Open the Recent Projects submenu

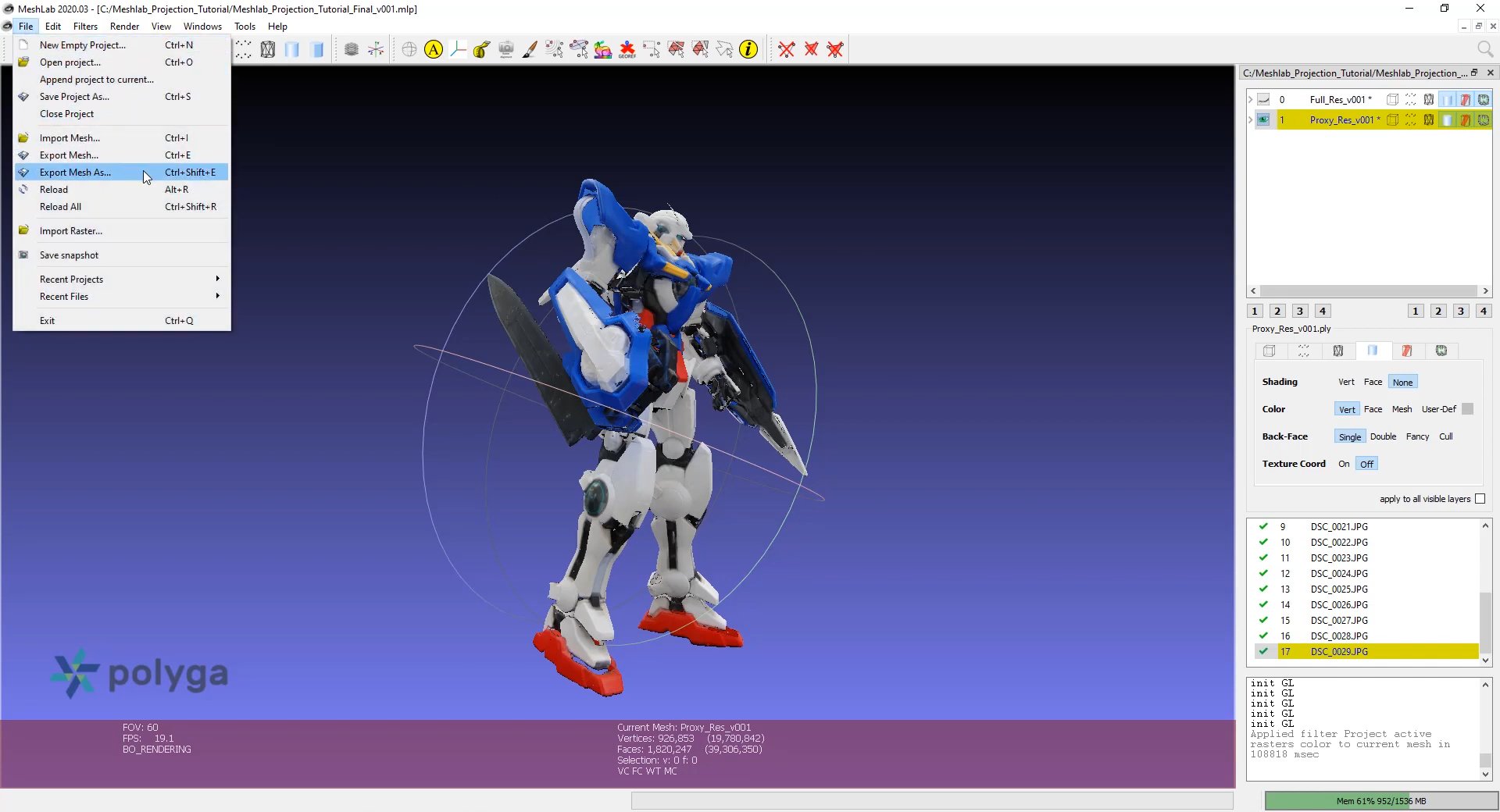121,280
